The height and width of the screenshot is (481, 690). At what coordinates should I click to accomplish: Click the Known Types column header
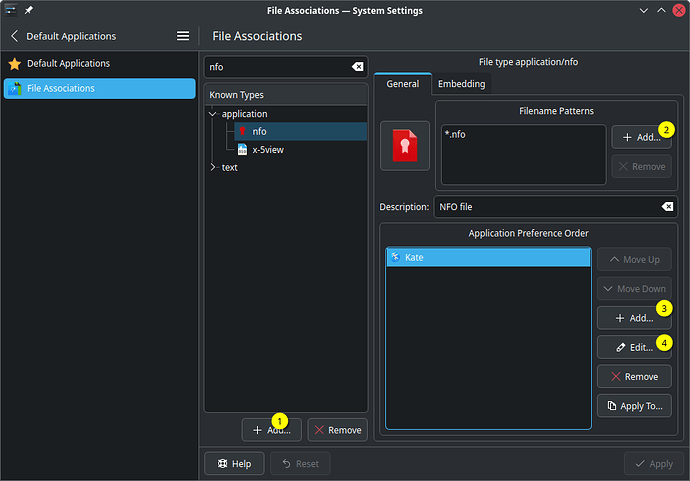(x=286, y=95)
